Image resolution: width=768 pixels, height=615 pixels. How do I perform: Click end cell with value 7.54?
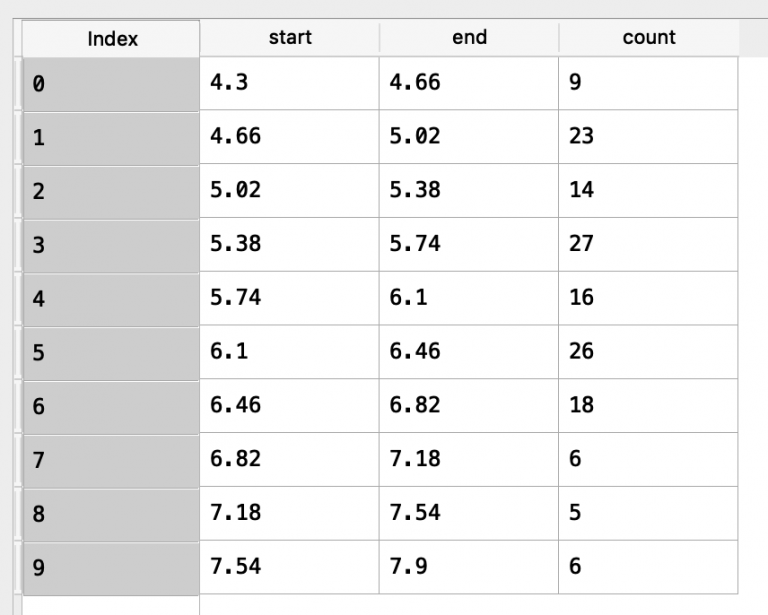469,513
